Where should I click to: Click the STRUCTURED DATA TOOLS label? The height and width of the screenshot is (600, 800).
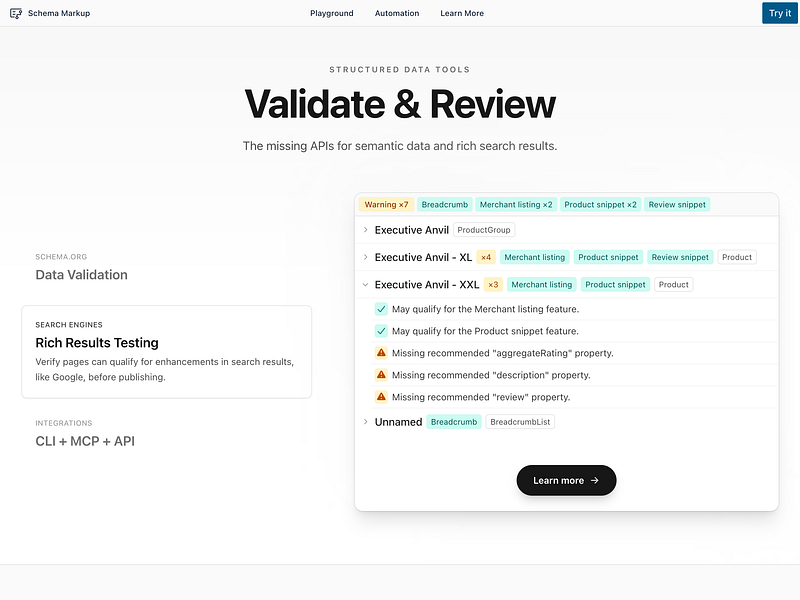[x=399, y=69]
